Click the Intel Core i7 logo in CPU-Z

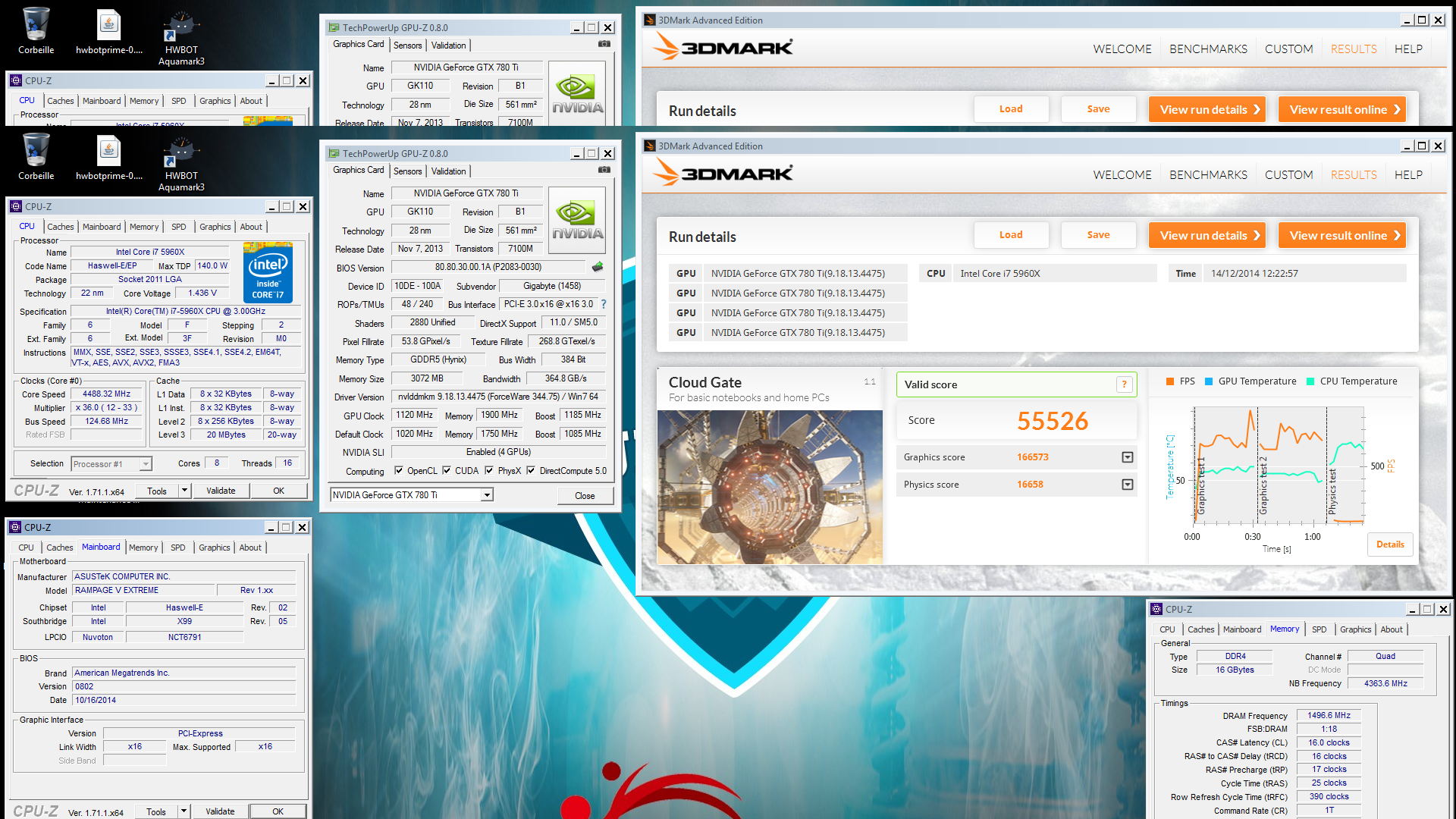click(268, 273)
